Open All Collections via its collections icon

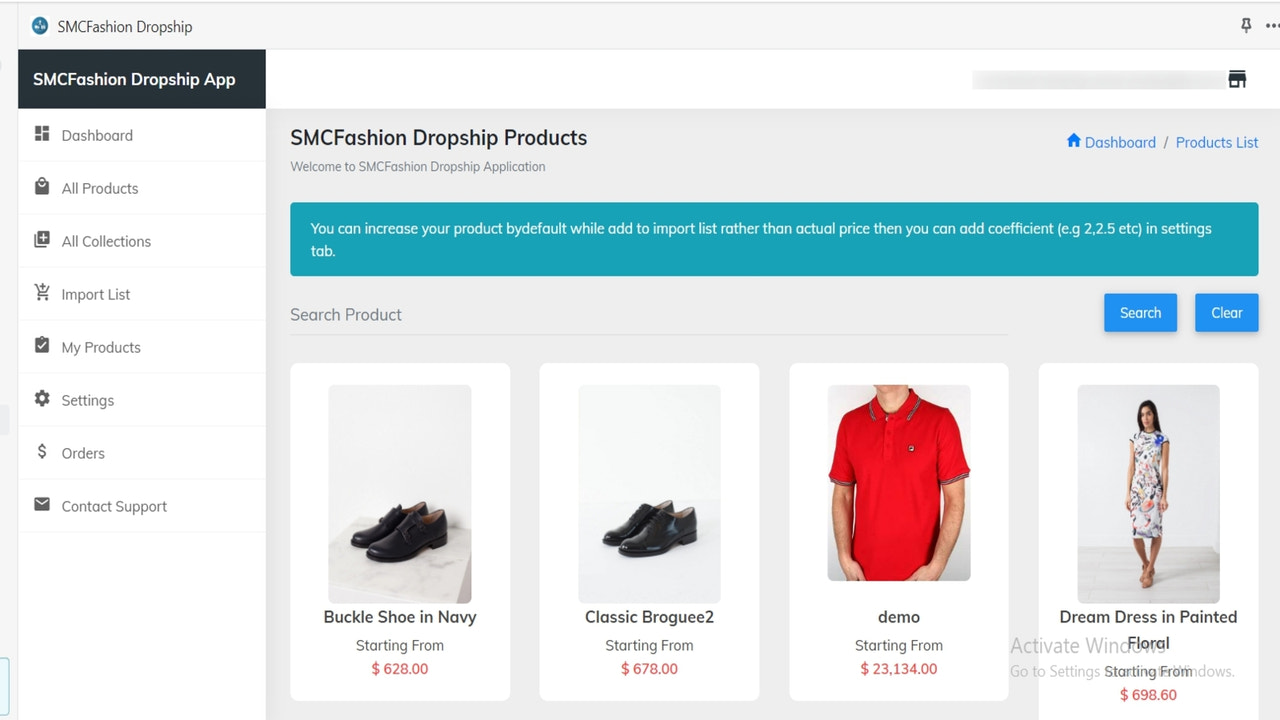(41, 240)
